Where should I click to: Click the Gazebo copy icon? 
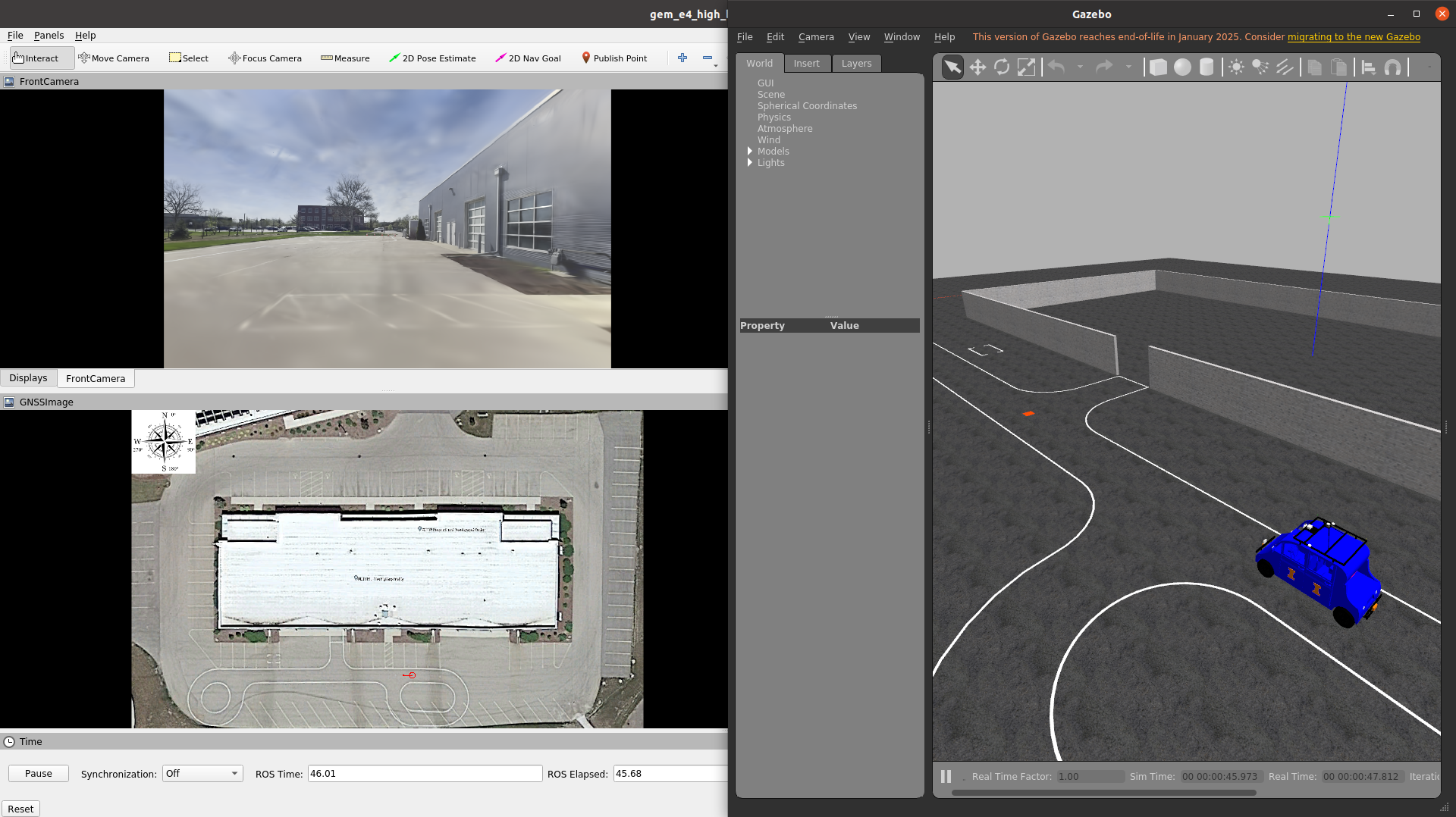click(x=1314, y=67)
